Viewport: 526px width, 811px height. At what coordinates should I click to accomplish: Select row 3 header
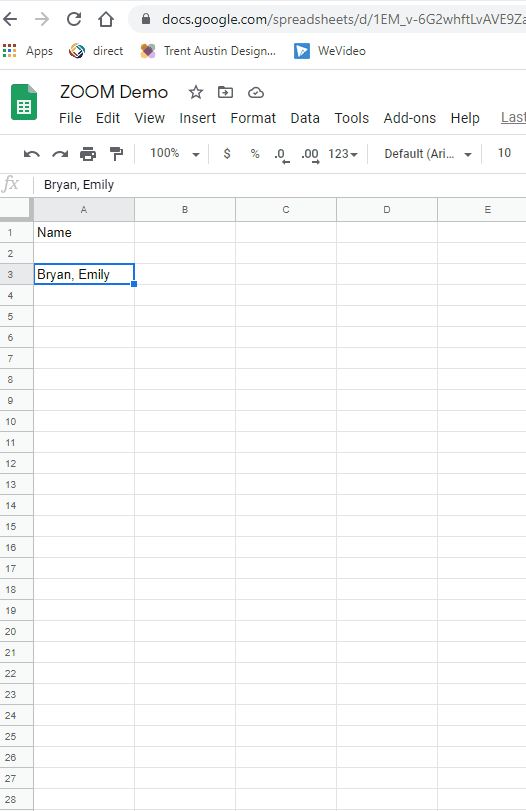[x=17, y=274]
